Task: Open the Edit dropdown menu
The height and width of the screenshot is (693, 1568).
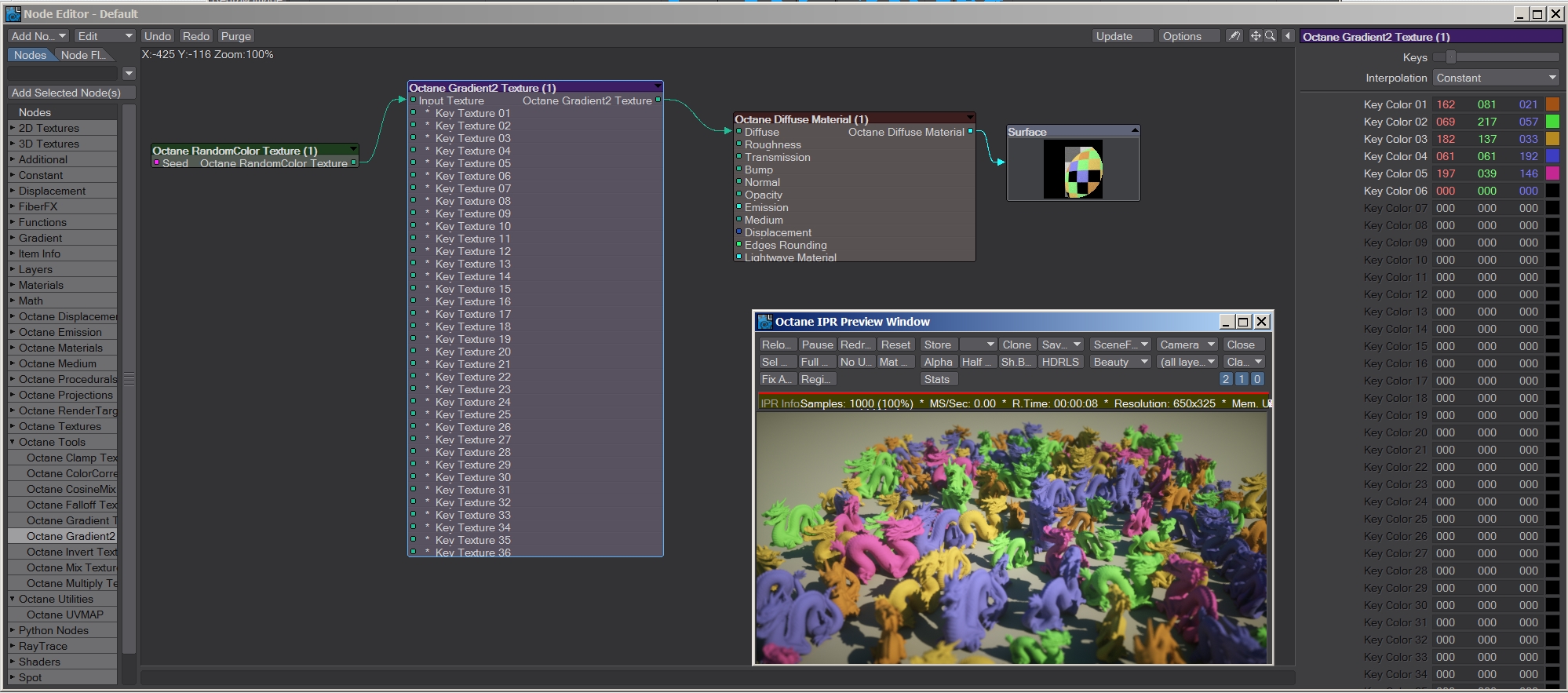Action: pos(105,36)
